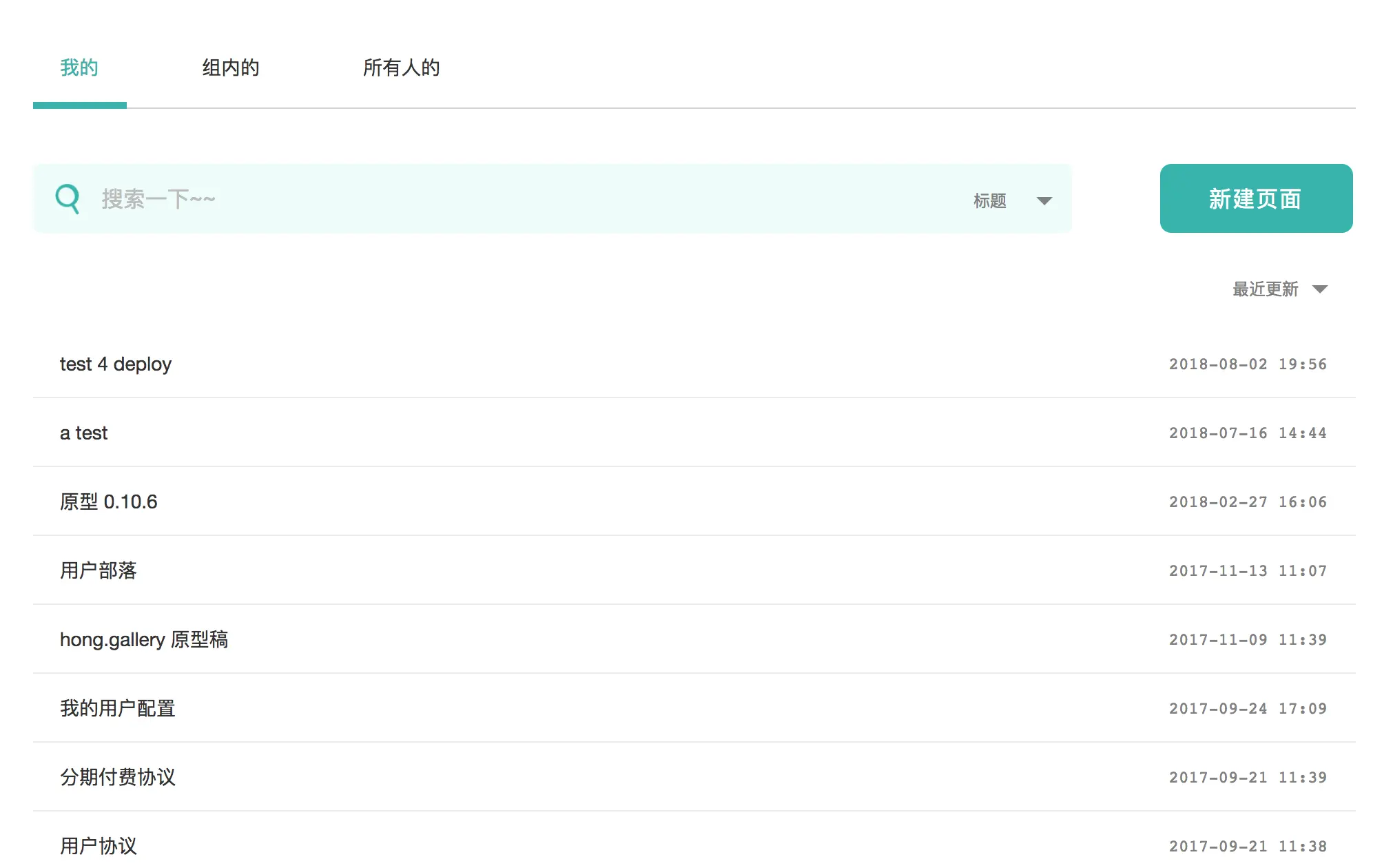Open the 标题 search type dropdown
Image resolution: width=1393 pixels, height=868 pixels.
990,200
